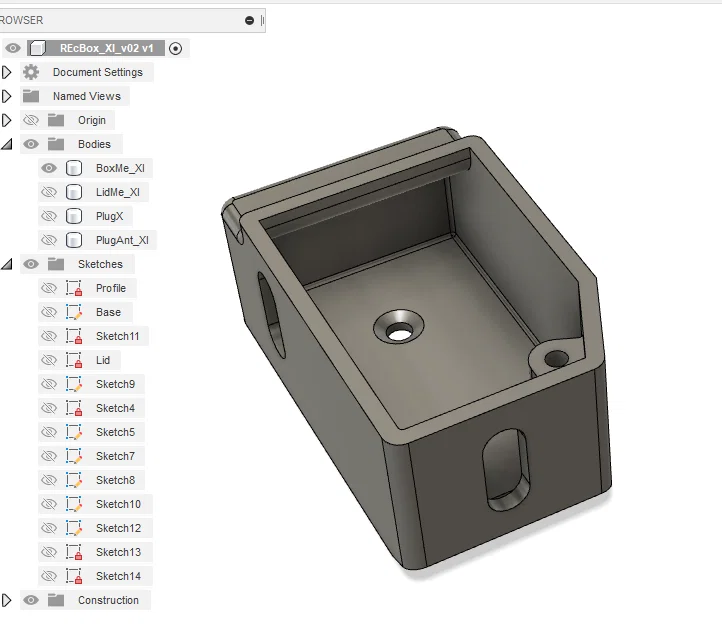Collapse the browser panel with minus icon
722x644 pixels.
point(250,20)
